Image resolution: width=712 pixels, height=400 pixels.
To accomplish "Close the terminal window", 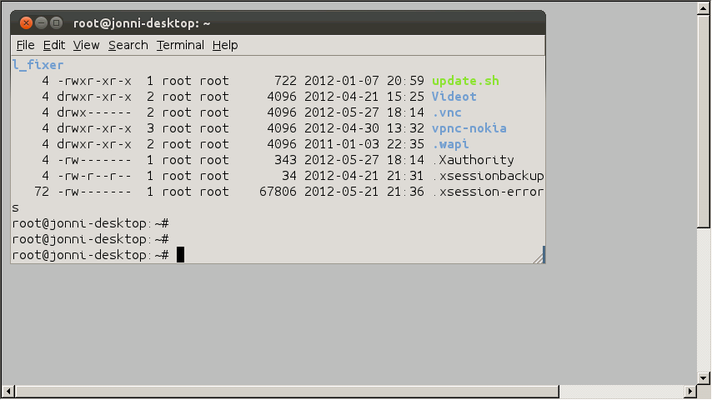I will pyautogui.click(x=26, y=23).
